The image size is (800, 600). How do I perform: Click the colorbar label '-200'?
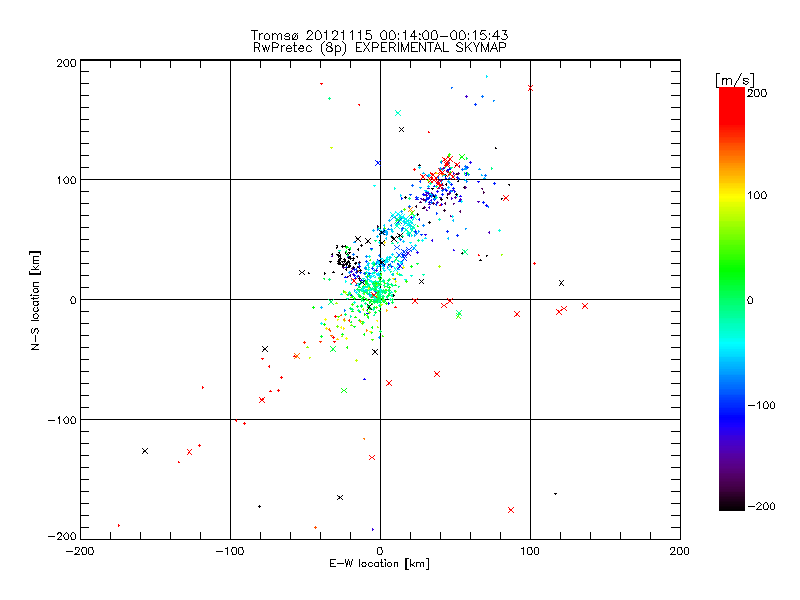click(761, 506)
